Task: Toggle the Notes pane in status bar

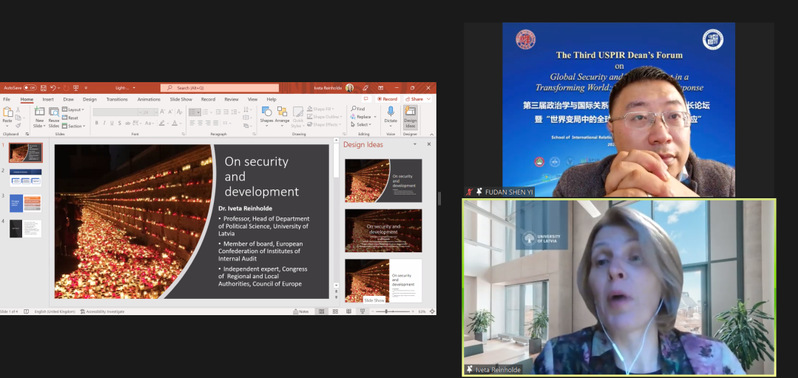Action: point(301,311)
